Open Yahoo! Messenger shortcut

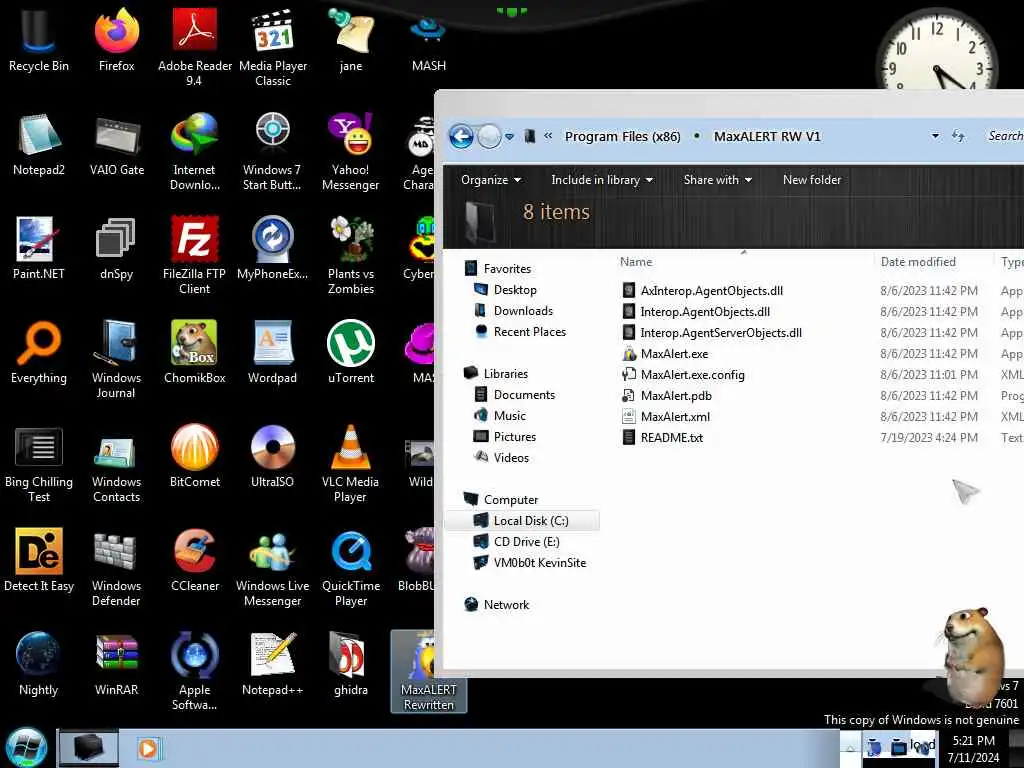click(351, 152)
